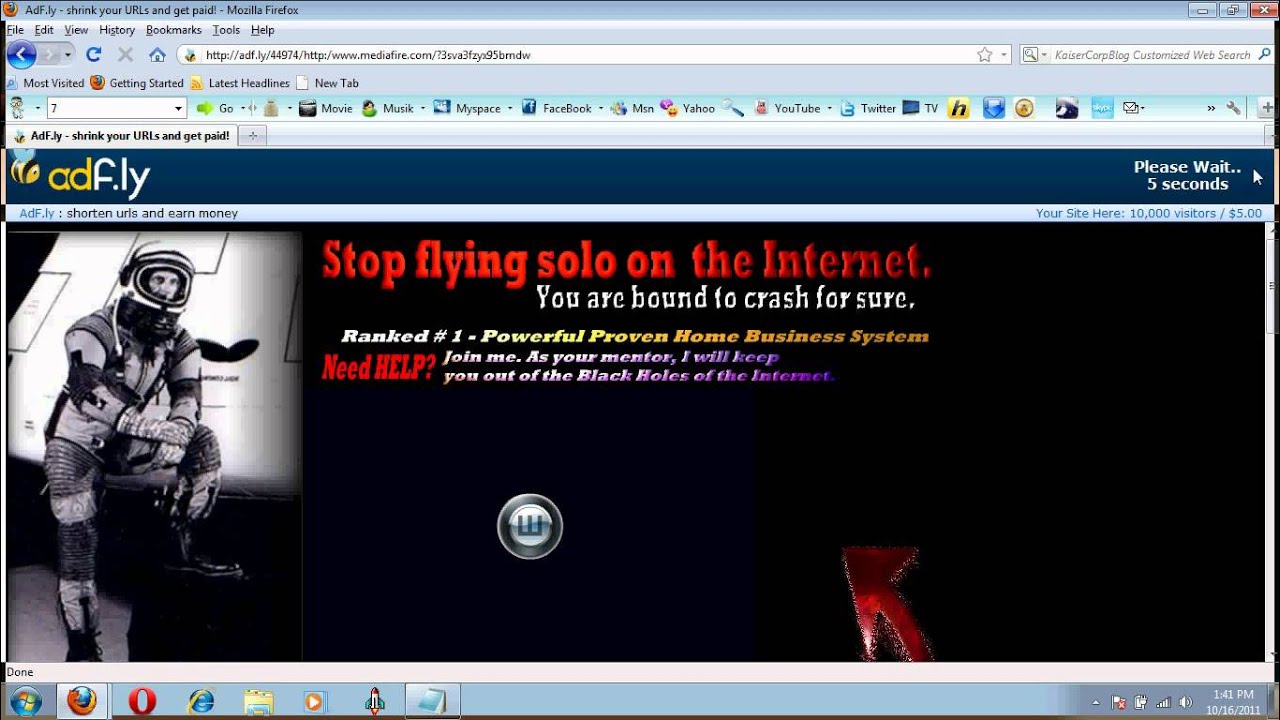The width and height of the screenshot is (1280, 720).
Task: Open the toolbar mail envelope icon
Action: tap(1131, 108)
